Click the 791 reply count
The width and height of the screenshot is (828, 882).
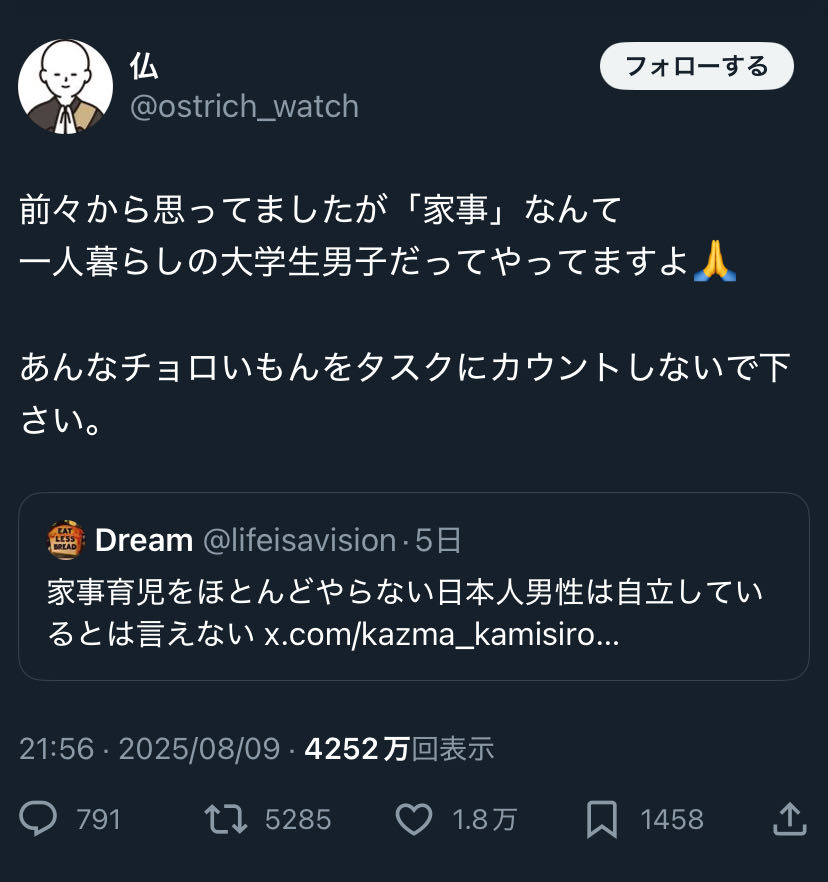98,820
